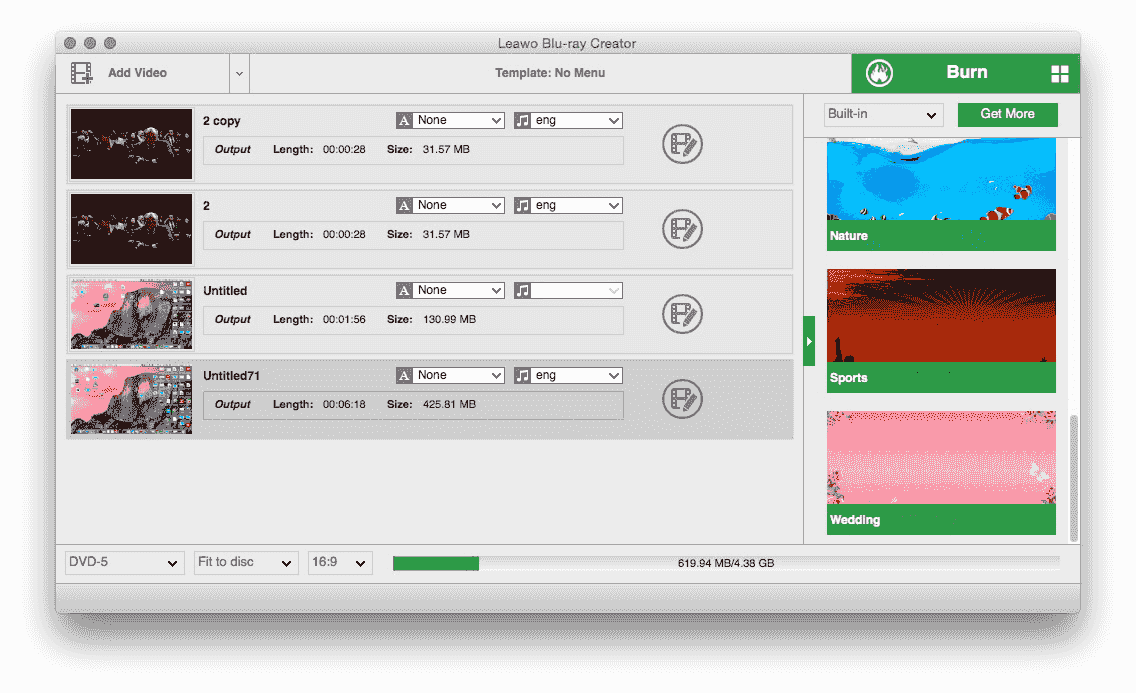Click the Add Video icon
The image size is (1136, 693).
[x=80, y=72]
